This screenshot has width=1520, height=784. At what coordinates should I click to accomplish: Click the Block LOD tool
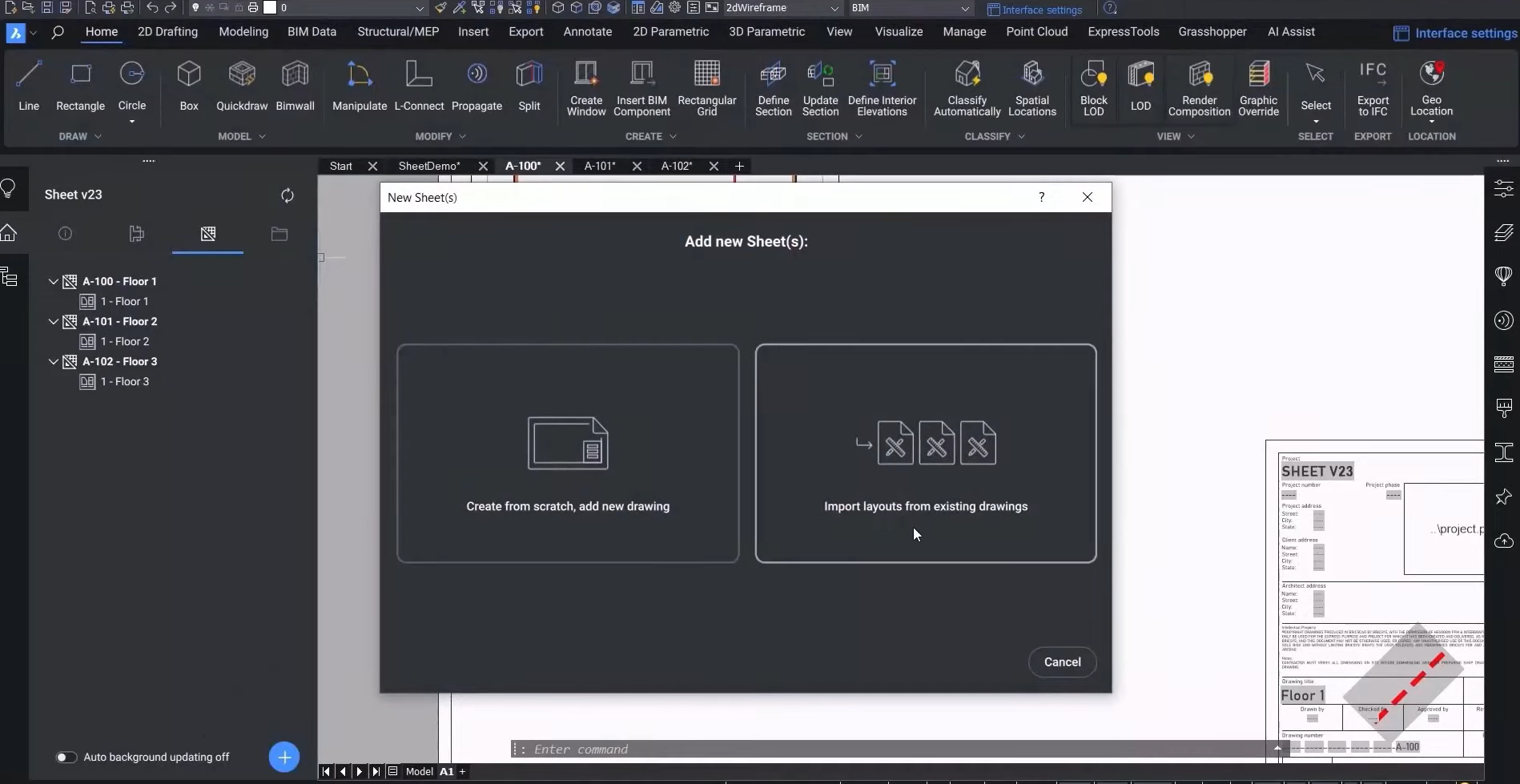(x=1093, y=88)
